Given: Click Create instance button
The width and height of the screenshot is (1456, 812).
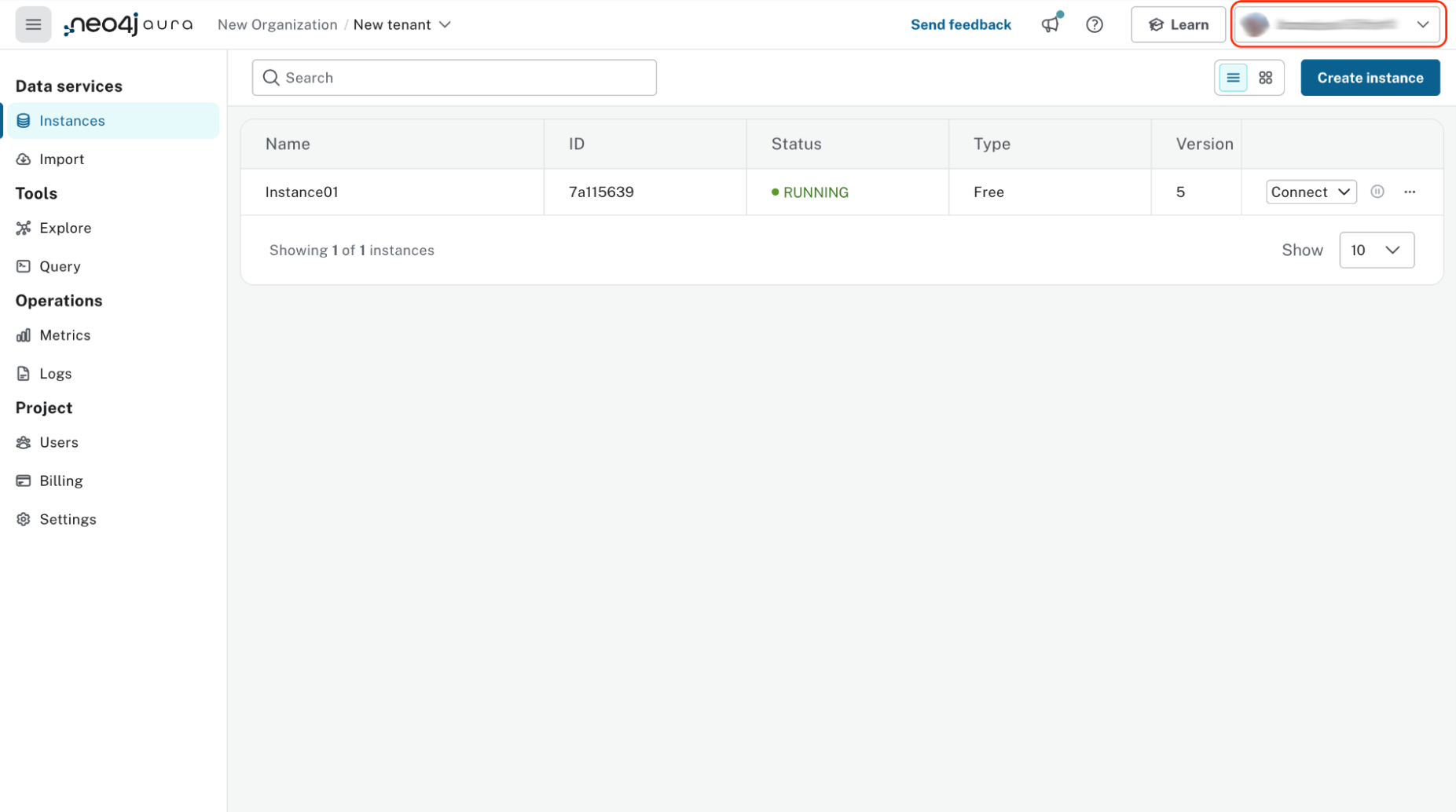Looking at the screenshot, I should point(1370,78).
